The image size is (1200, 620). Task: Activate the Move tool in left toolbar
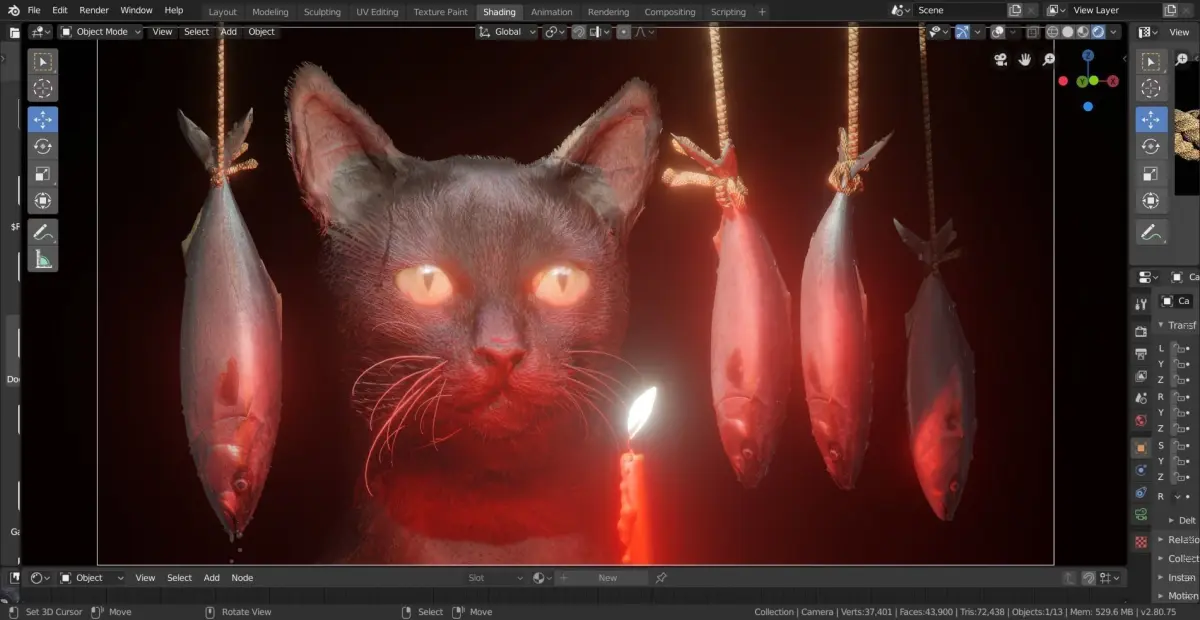point(43,120)
